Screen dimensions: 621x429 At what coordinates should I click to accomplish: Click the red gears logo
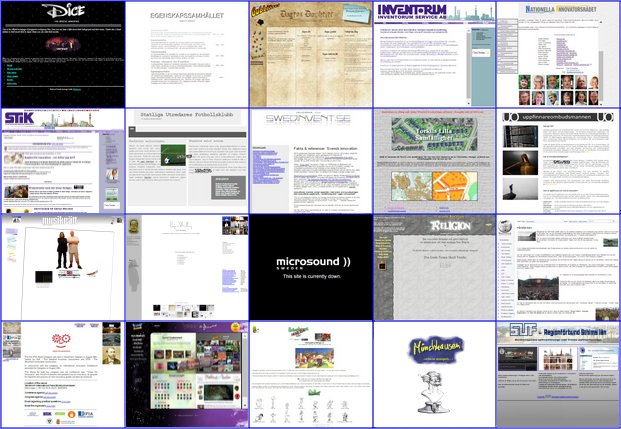(x=61, y=340)
